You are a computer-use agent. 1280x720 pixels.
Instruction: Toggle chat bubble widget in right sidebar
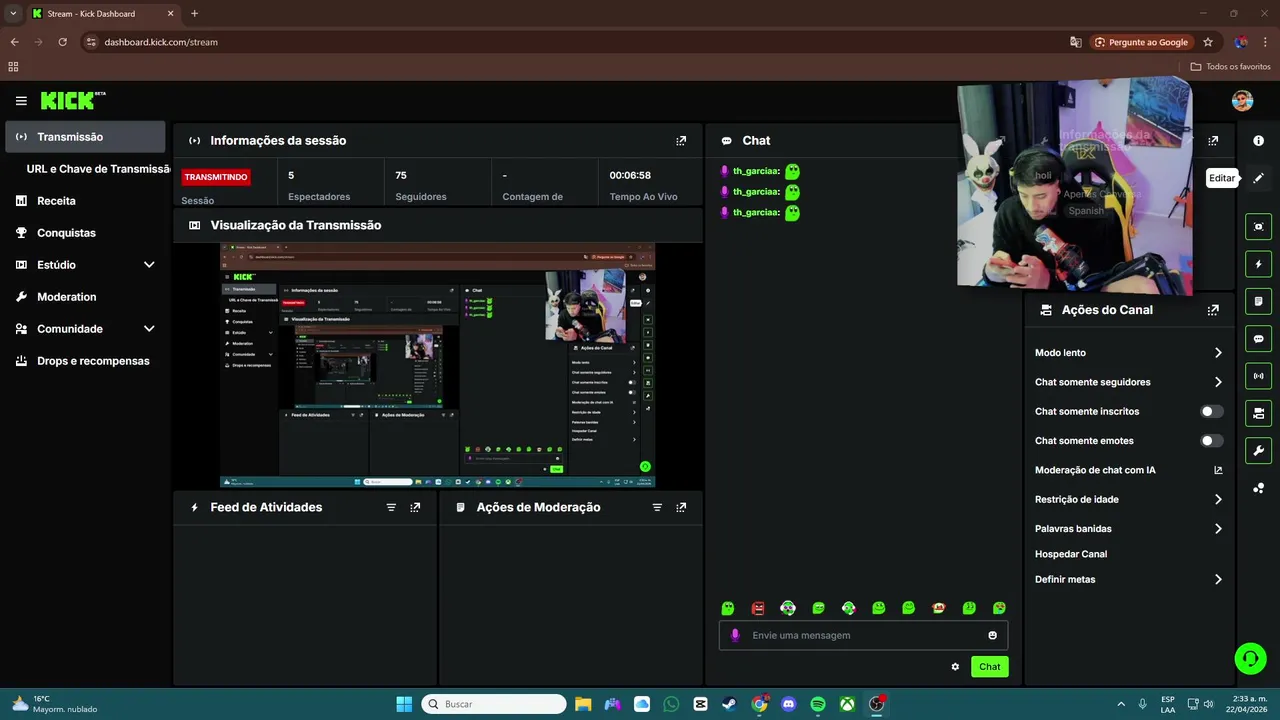coord(1258,339)
